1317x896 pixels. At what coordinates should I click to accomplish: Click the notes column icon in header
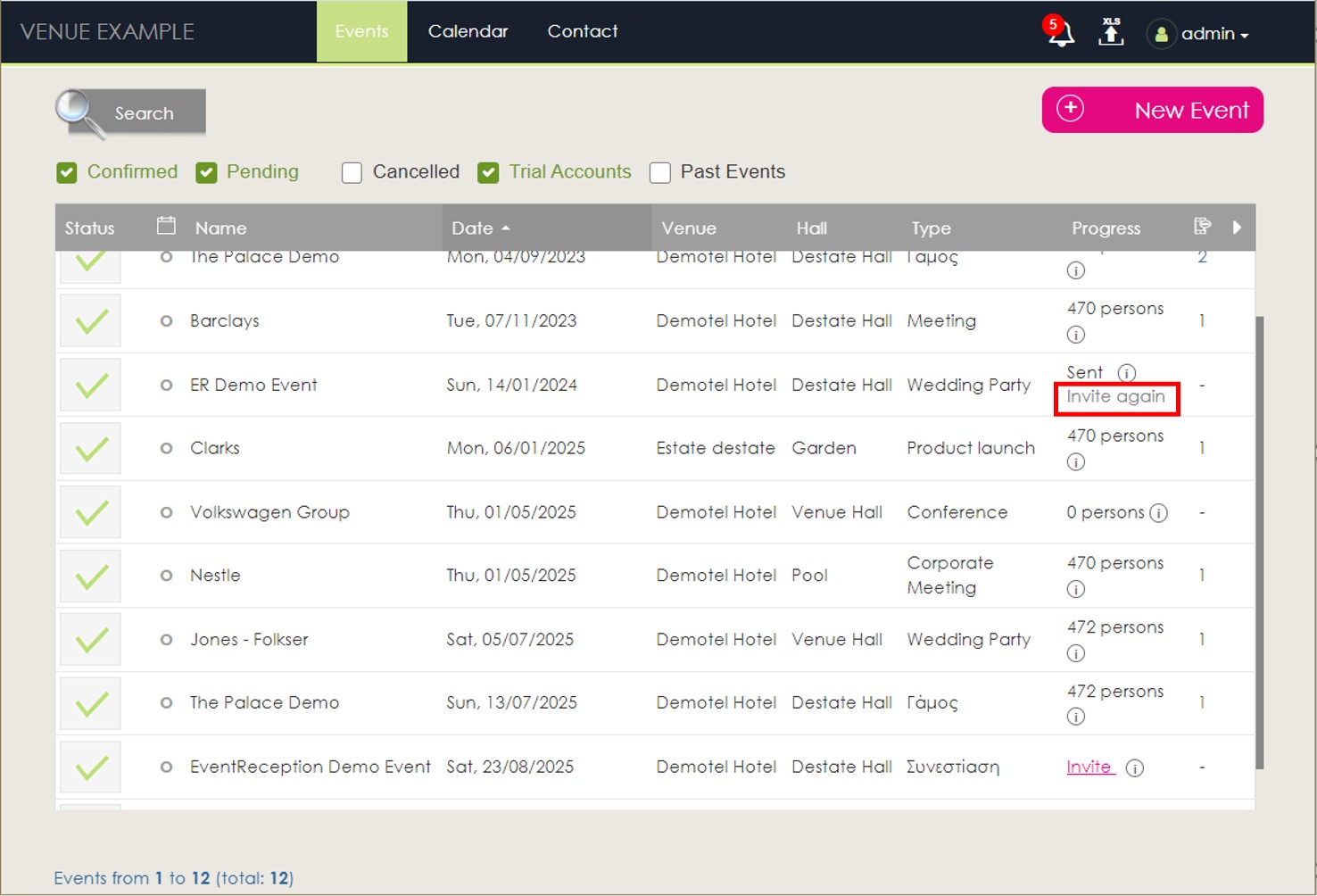point(1202,226)
